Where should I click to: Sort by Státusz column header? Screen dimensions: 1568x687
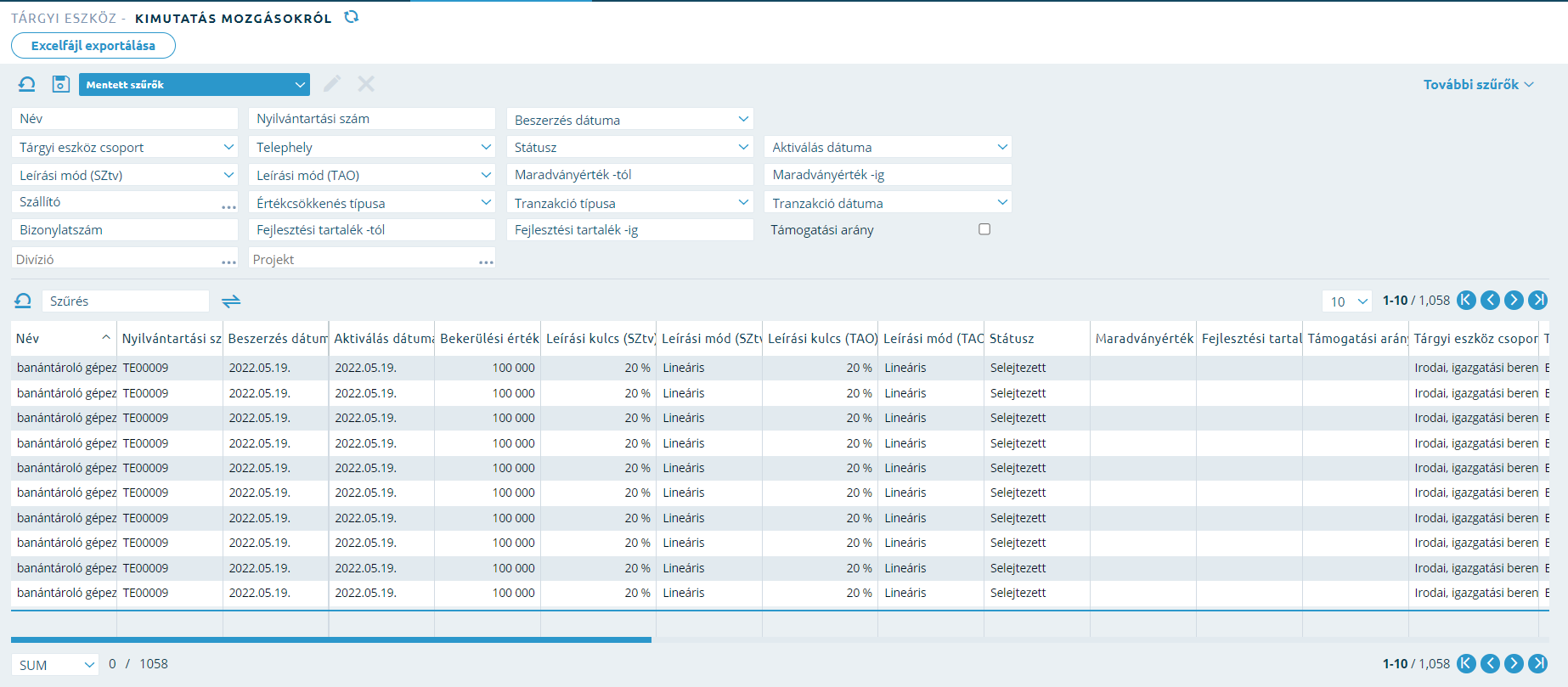point(1037,338)
